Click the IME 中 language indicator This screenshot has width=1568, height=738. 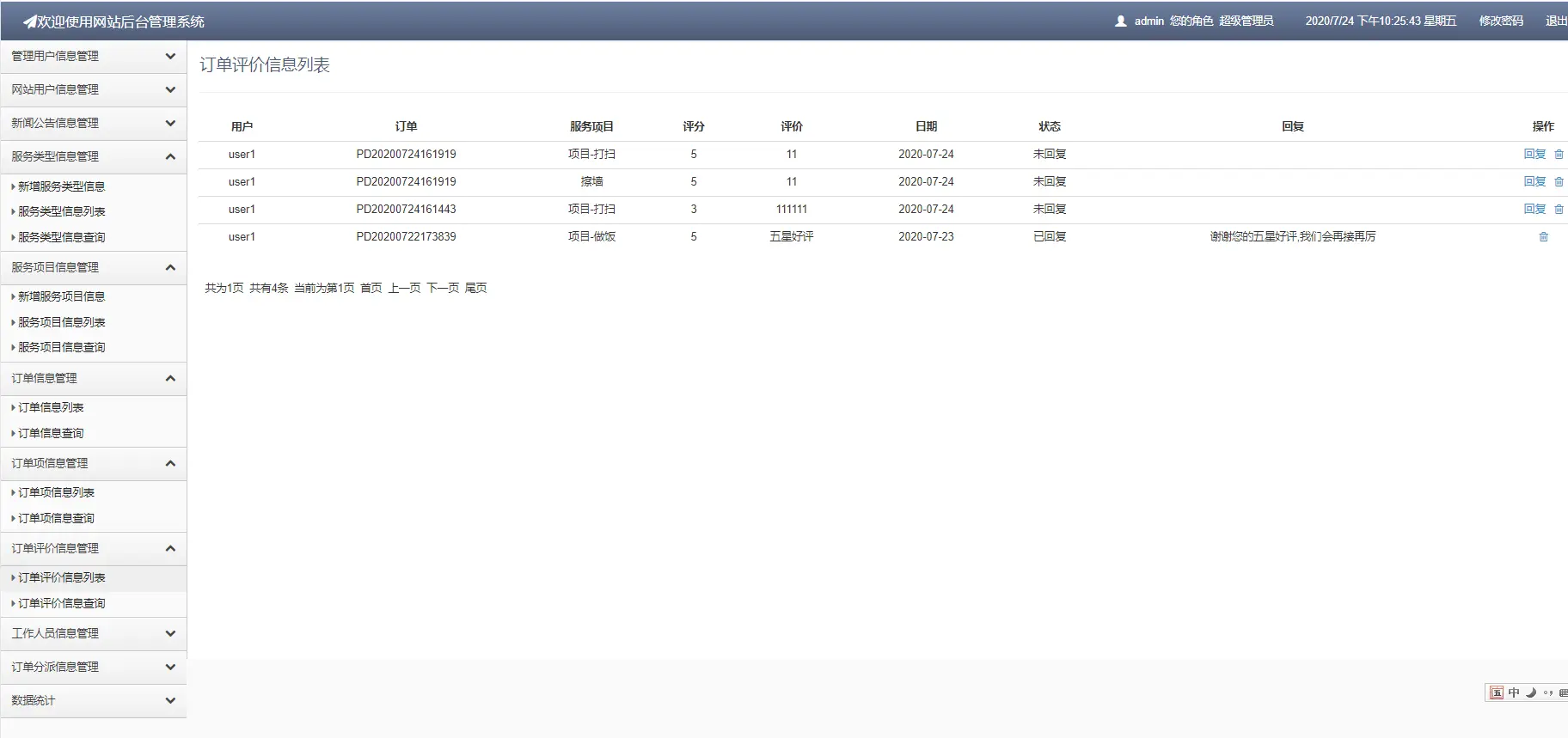pos(1514,692)
